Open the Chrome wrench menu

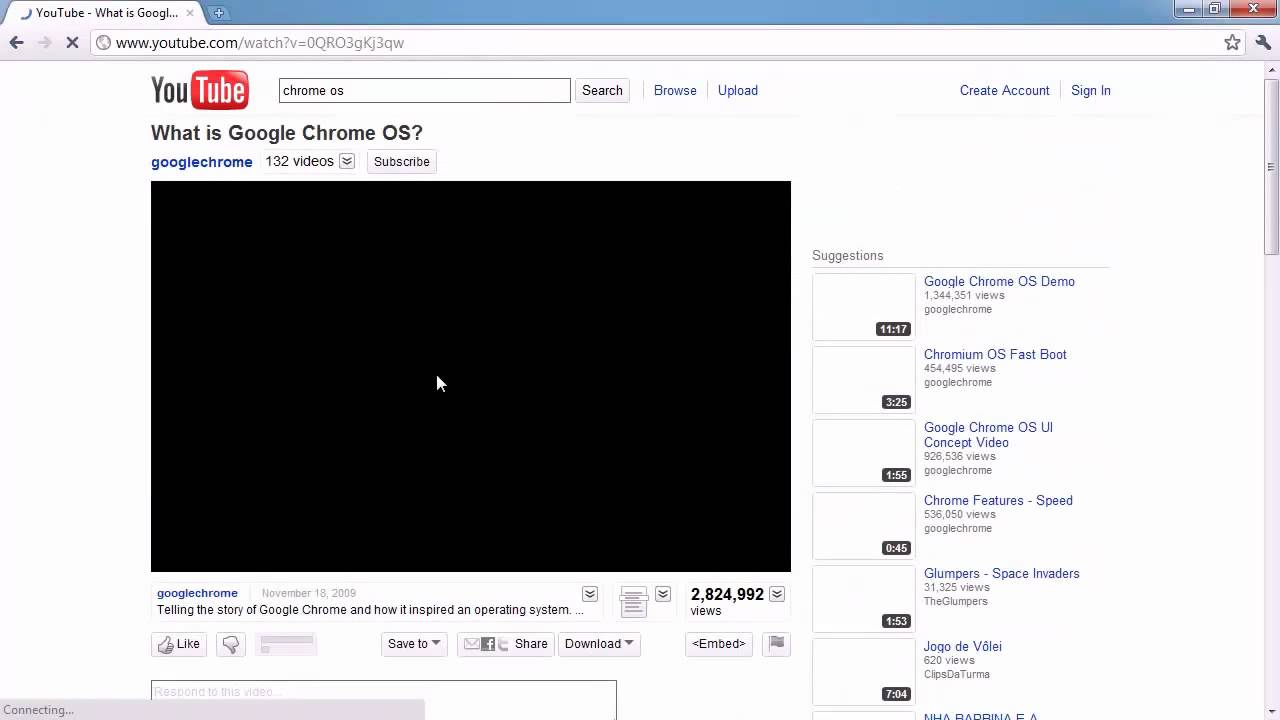[x=1262, y=42]
